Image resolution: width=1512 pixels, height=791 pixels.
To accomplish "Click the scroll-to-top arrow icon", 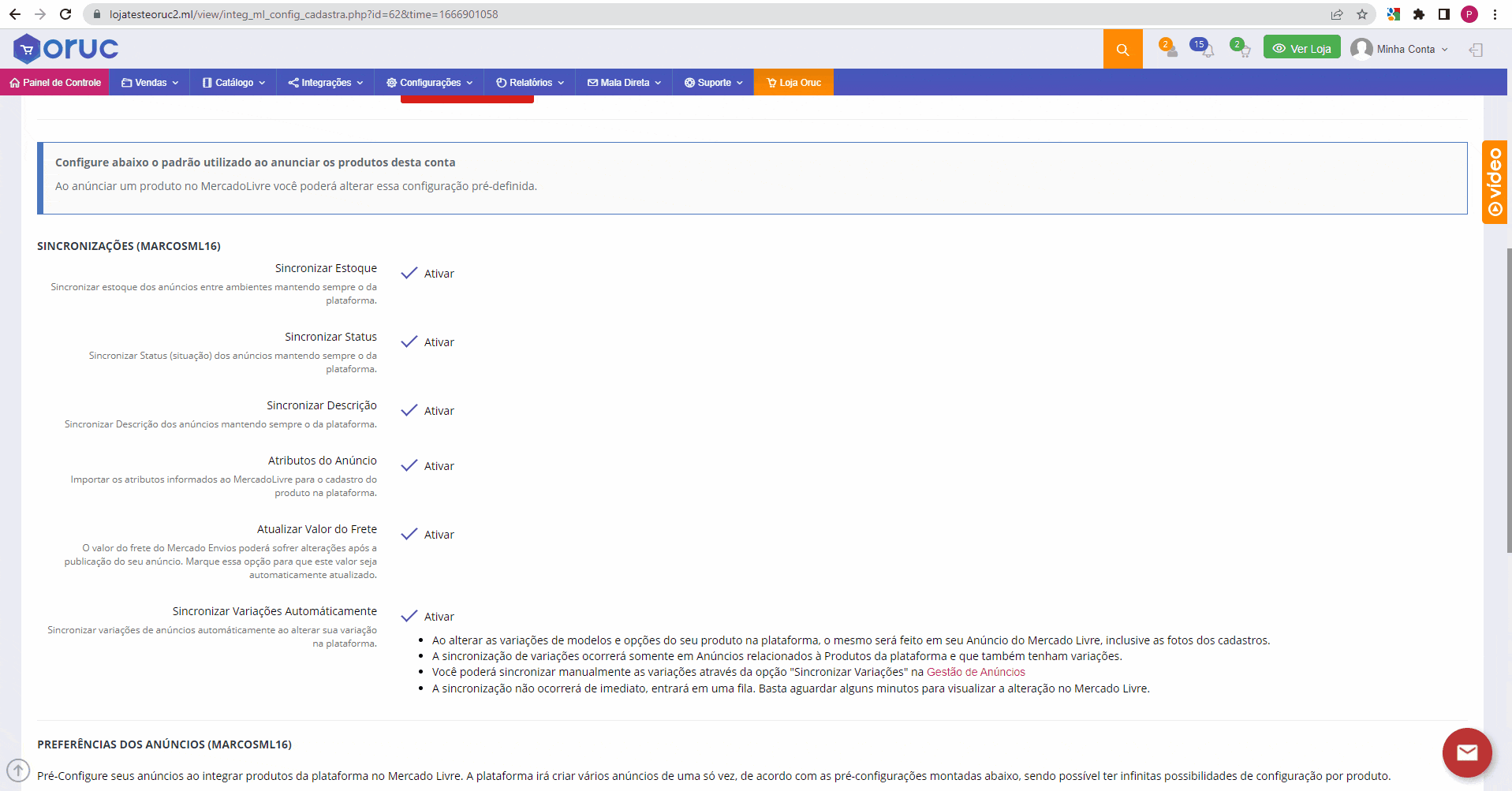I will point(18,770).
